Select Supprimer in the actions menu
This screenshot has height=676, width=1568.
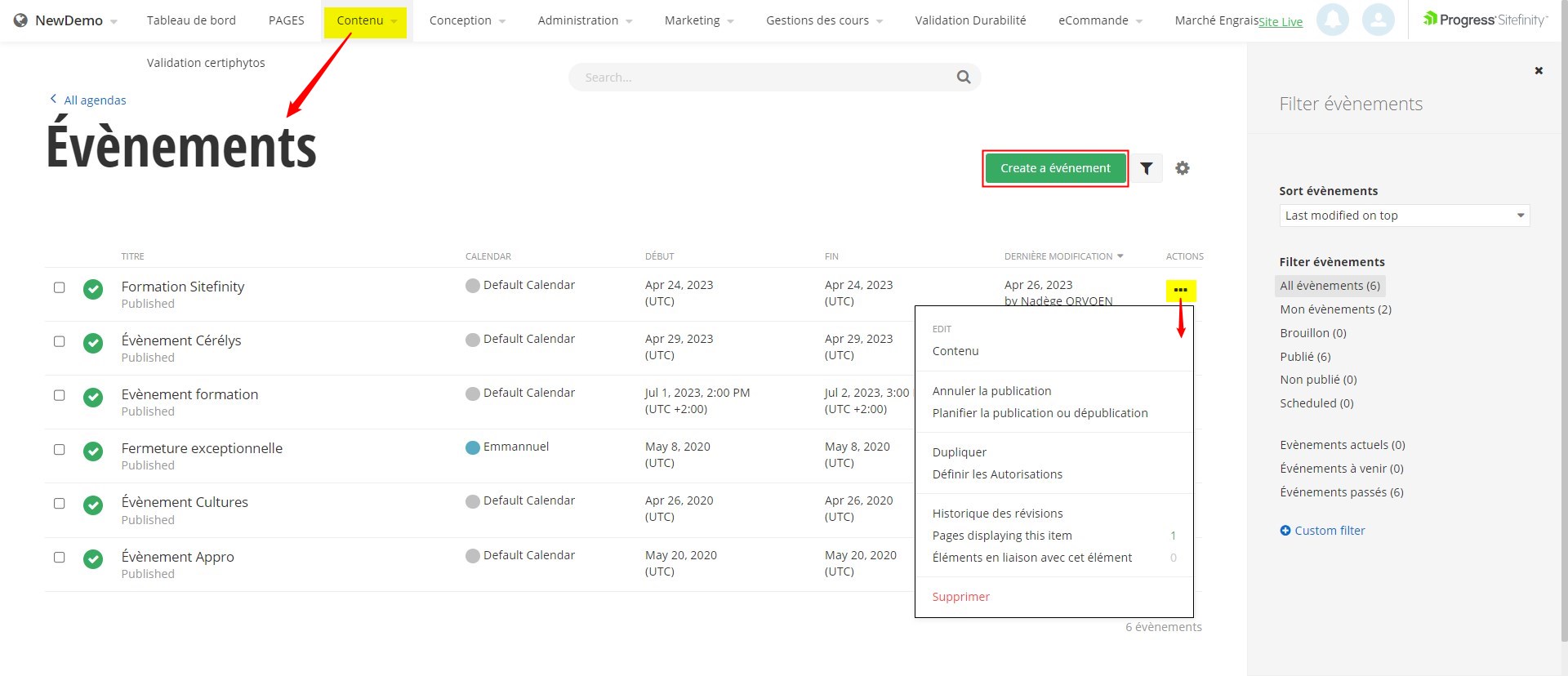pyautogui.click(x=960, y=597)
